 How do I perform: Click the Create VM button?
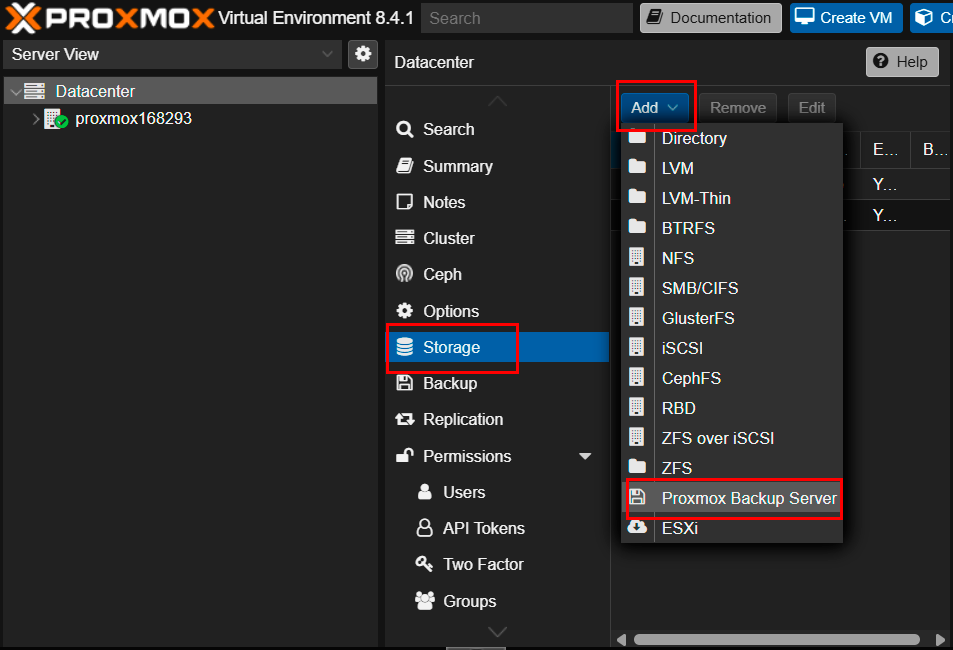point(846,18)
